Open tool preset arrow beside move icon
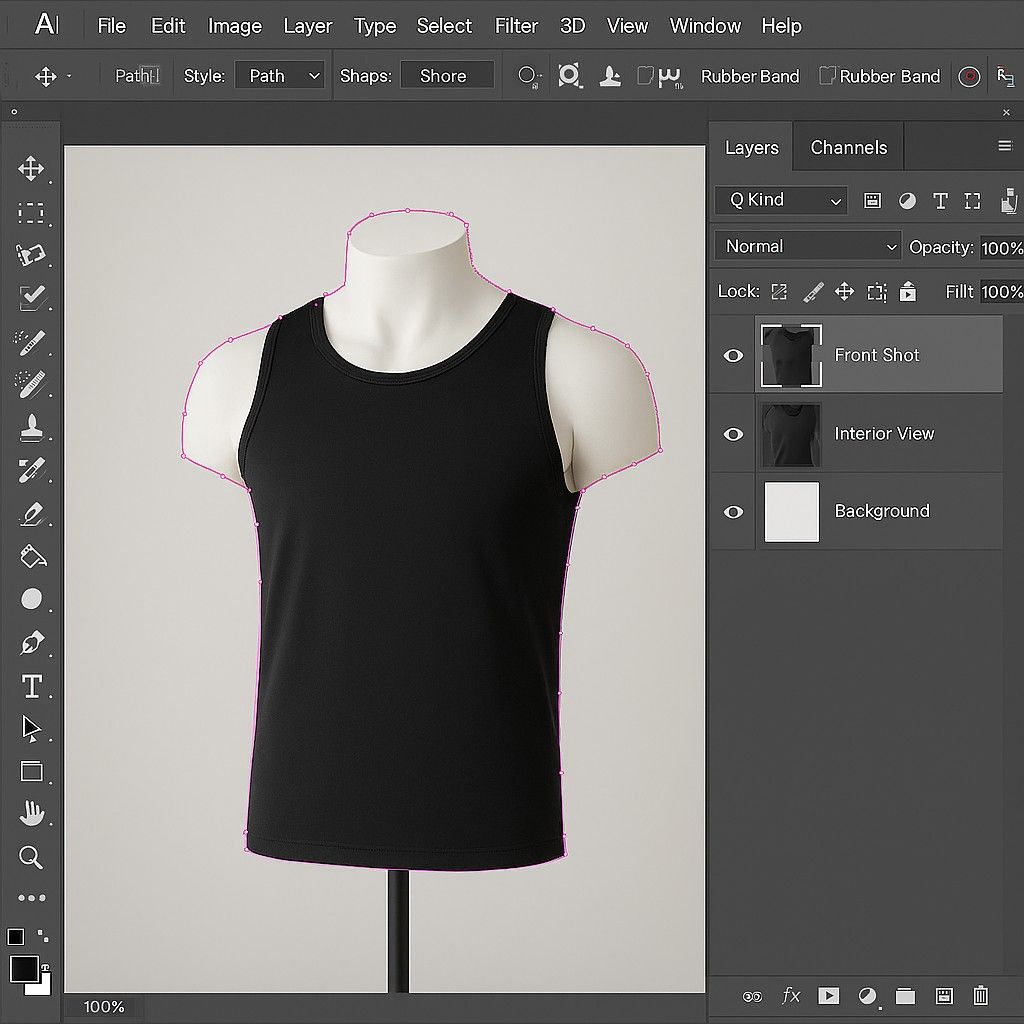This screenshot has height=1024, width=1024. [69, 76]
